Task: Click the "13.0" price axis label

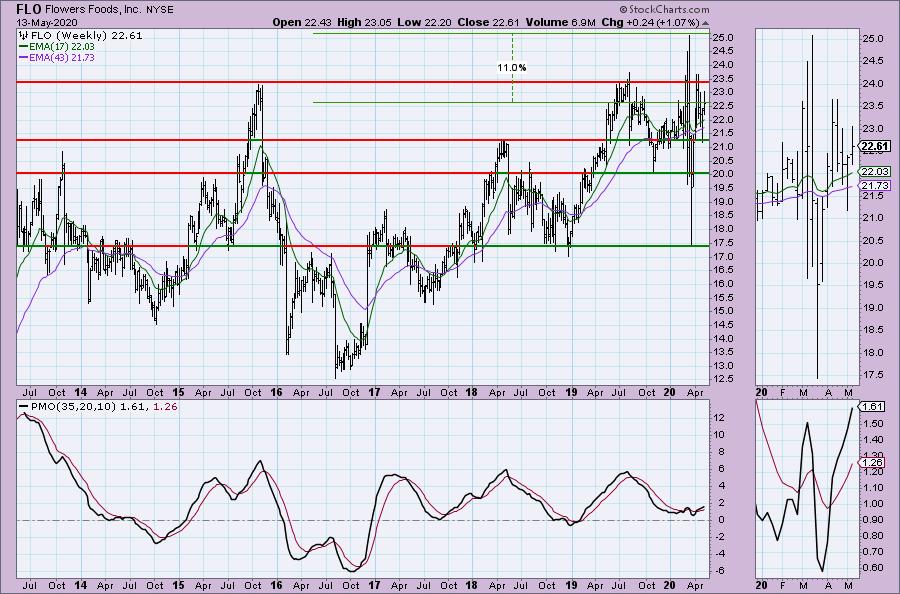Action: 721,366
